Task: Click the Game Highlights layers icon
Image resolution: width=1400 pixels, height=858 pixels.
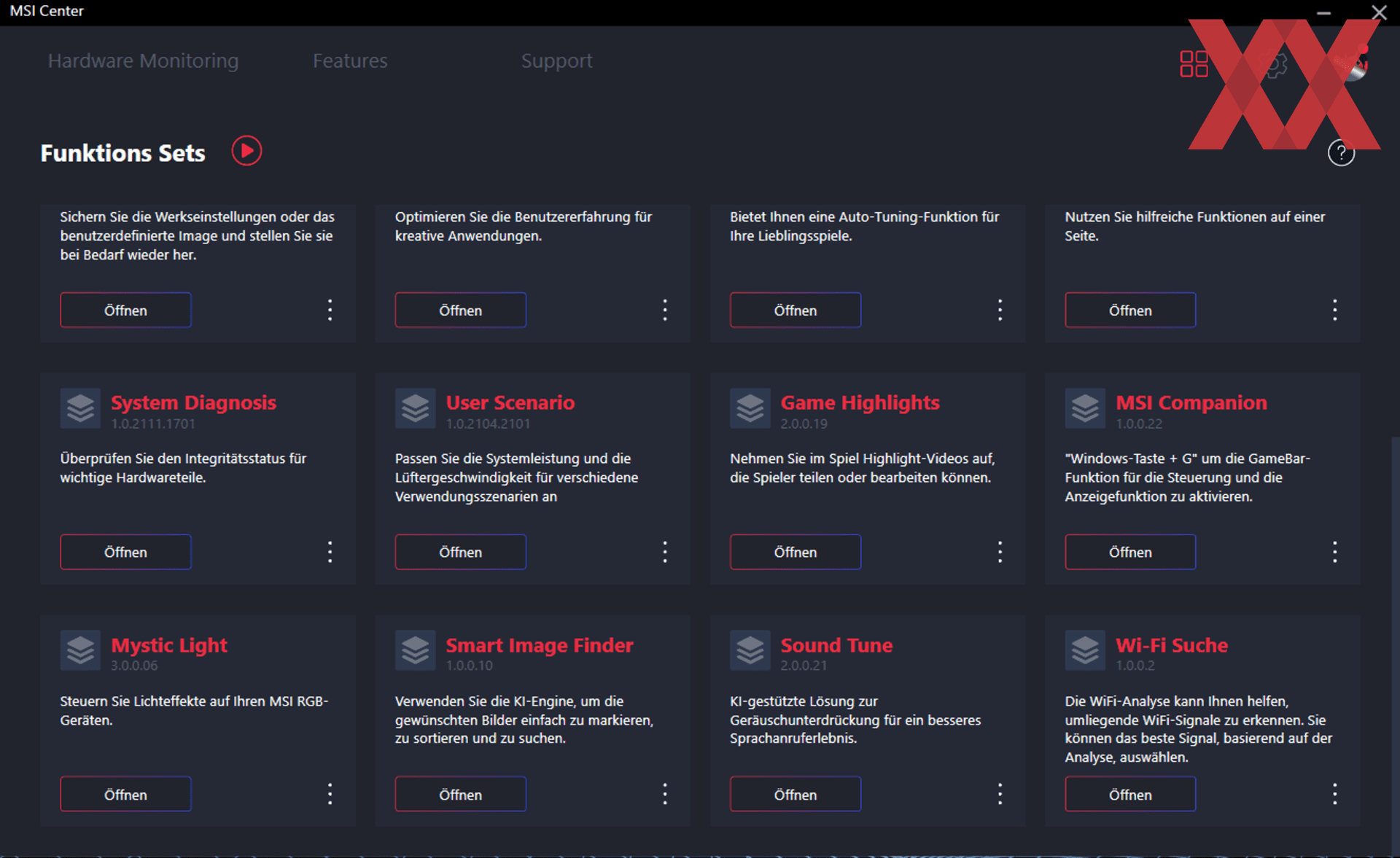Action: pyautogui.click(x=750, y=408)
